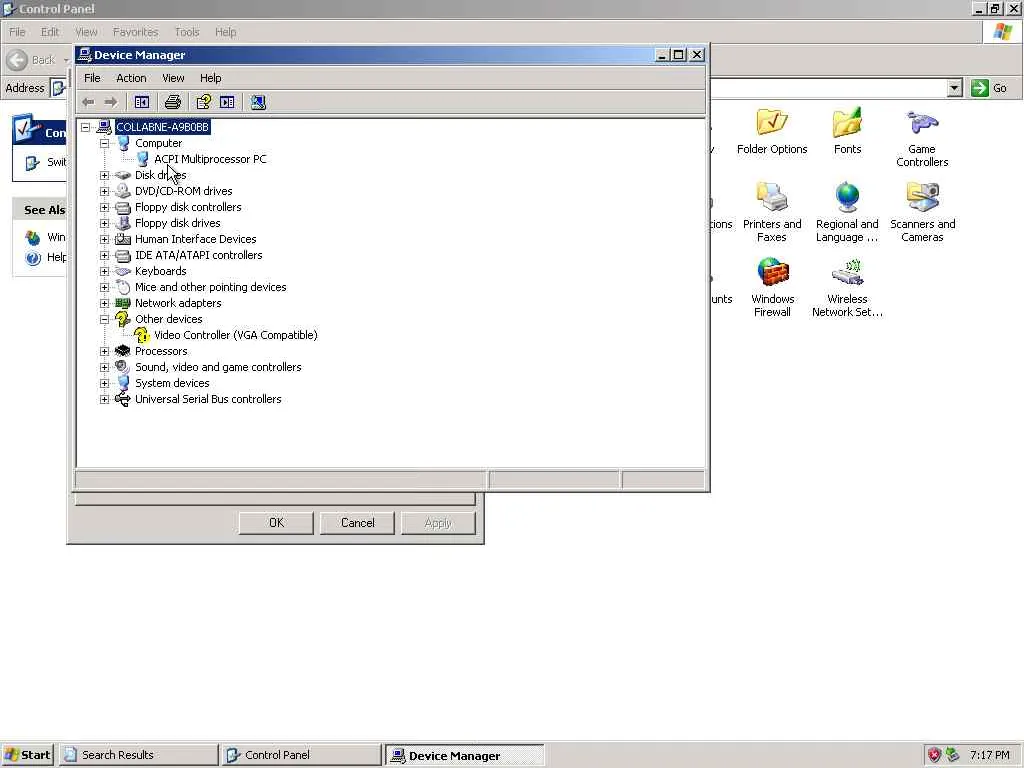Open the Properties/Help toolbar icon

click(204, 102)
